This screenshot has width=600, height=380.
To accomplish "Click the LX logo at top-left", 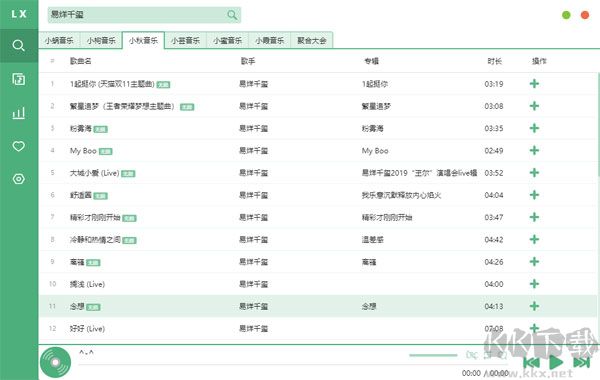I will click(x=19, y=14).
